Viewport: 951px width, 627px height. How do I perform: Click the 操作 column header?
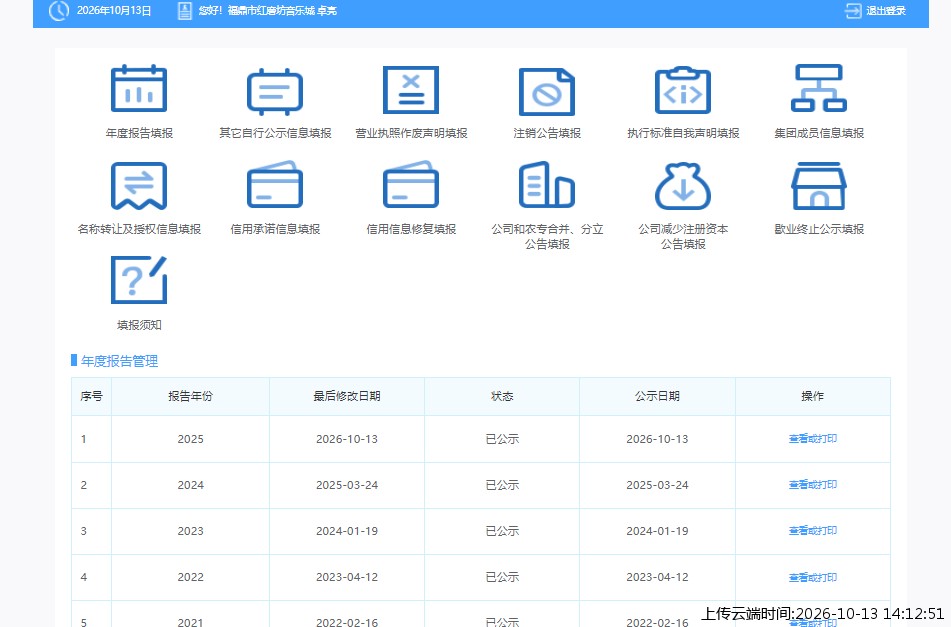click(813, 396)
